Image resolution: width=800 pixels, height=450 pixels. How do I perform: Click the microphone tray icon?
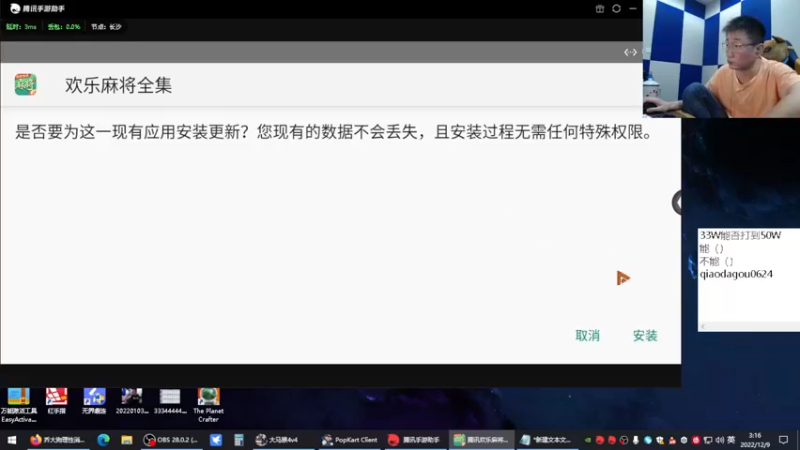tap(636, 440)
